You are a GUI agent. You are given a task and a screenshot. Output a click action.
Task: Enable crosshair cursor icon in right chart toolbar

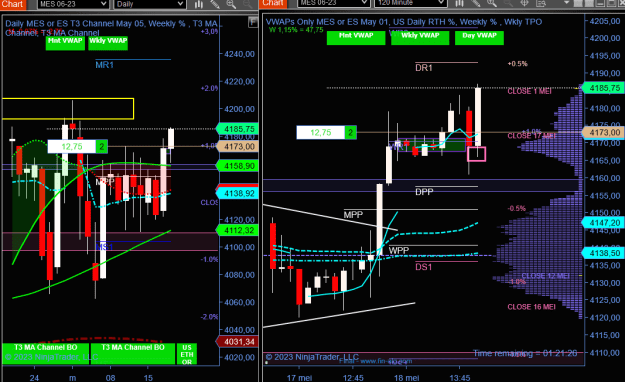[525, 3]
